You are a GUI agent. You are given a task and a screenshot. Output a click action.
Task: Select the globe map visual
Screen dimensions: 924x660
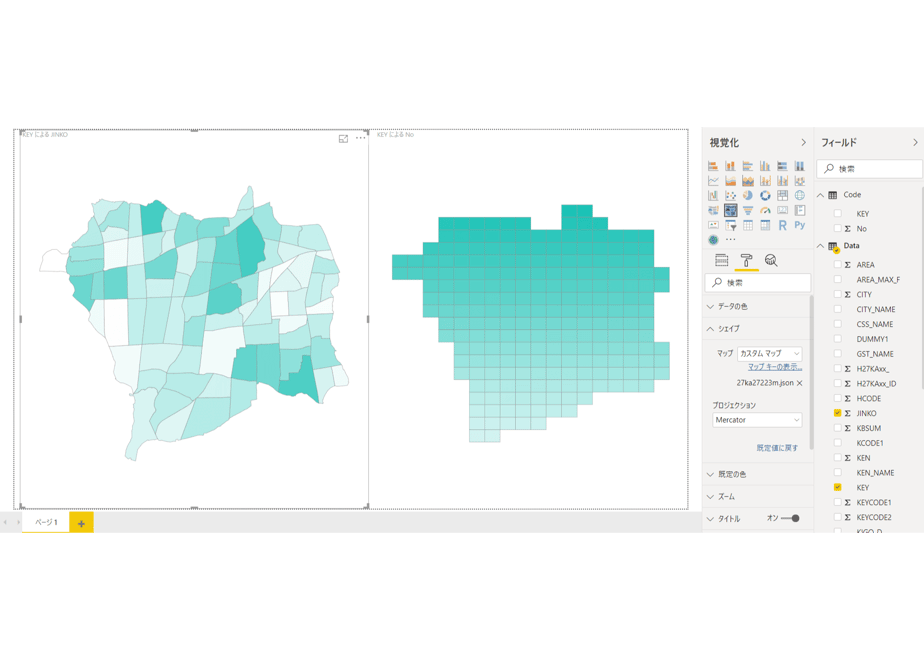point(800,195)
